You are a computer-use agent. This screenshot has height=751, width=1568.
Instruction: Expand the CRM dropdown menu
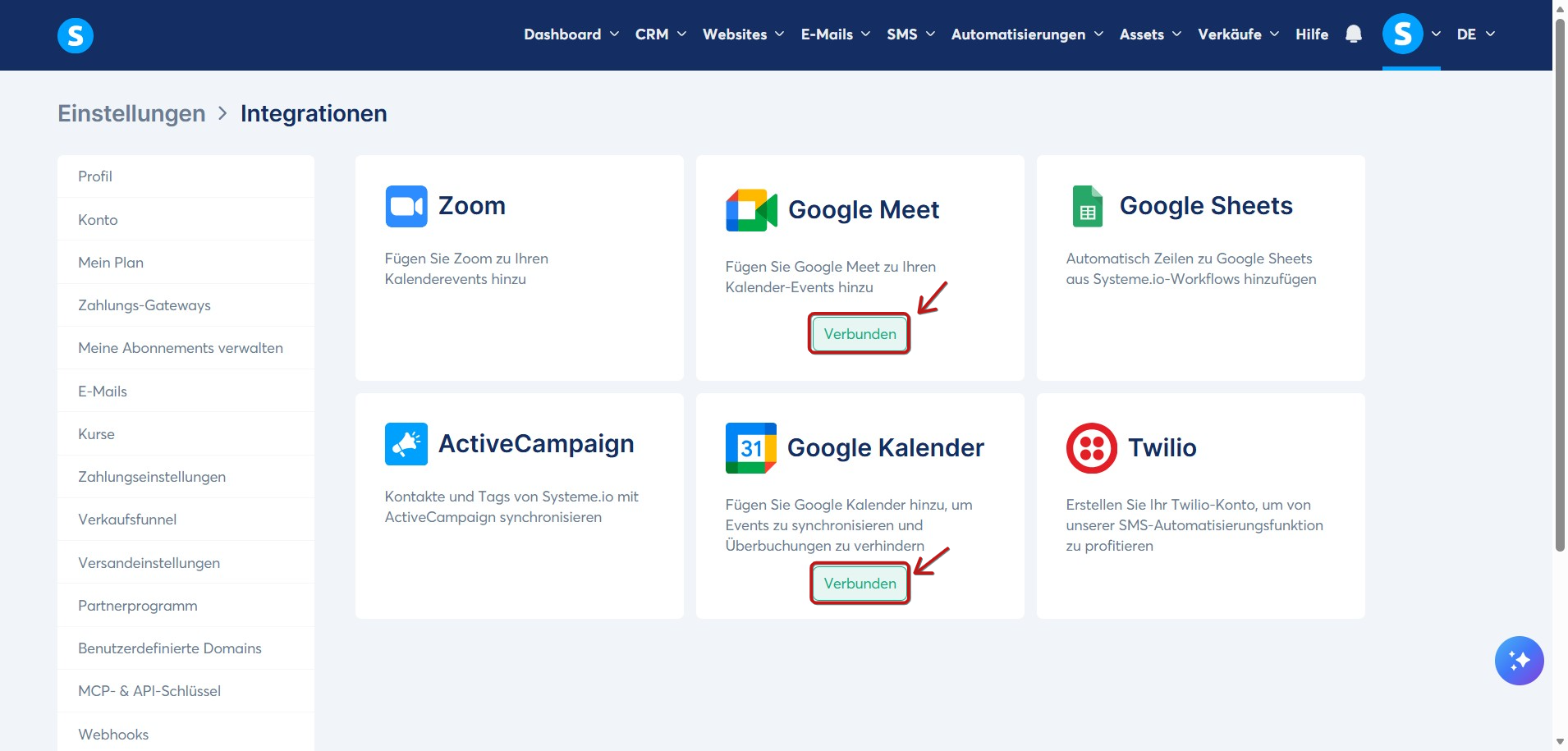pyautogui.click(x=661, y=34)
